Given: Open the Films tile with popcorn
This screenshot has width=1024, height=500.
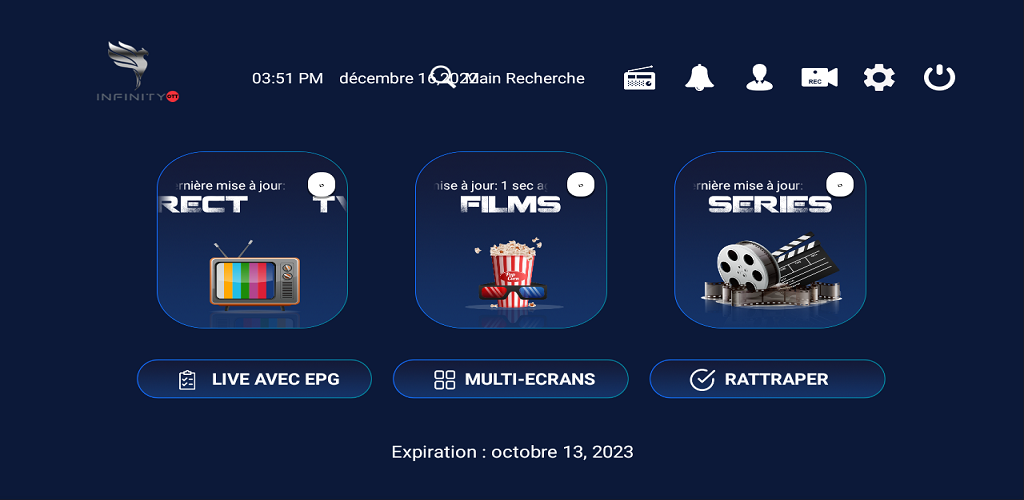Looking at the screenshot, I should point(511,240).
